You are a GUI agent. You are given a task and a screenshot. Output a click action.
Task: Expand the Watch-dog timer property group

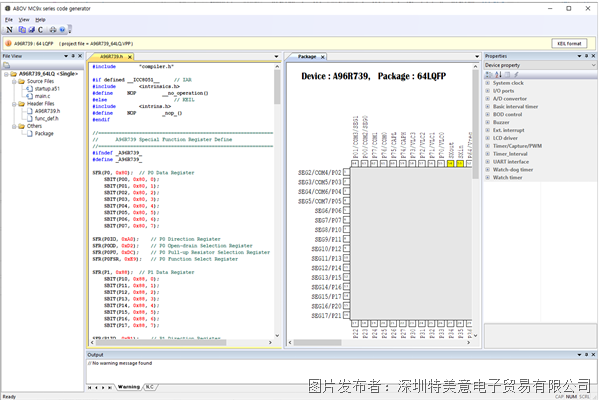488,170
